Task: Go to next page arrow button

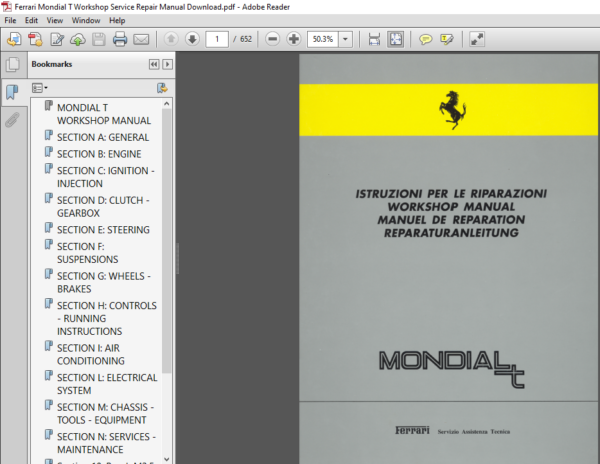Action: (192, 39)
